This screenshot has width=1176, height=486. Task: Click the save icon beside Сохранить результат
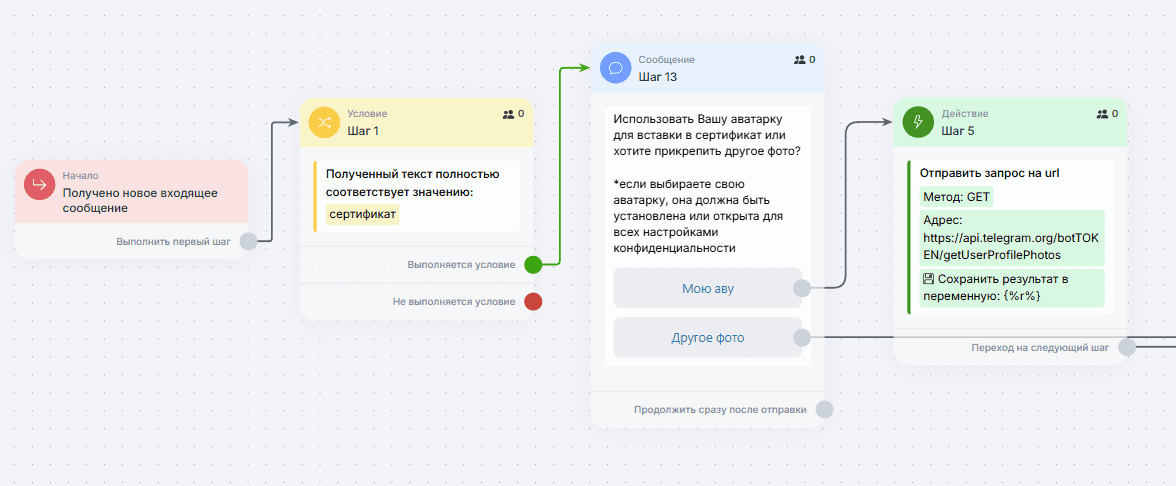(x=928, y=279)
